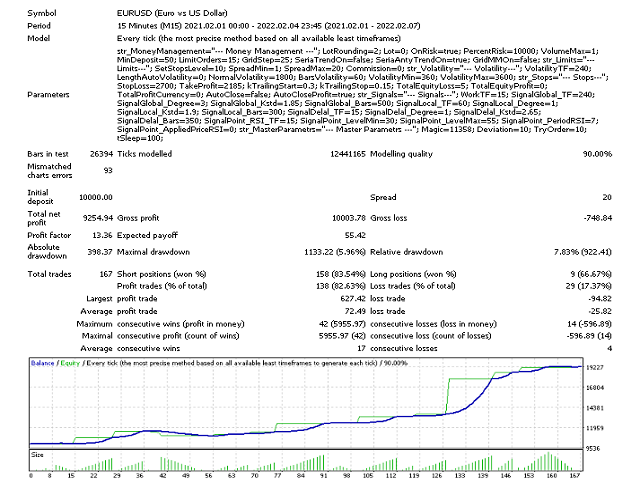Click Profit factor value 13.36

tap(102, 235)
